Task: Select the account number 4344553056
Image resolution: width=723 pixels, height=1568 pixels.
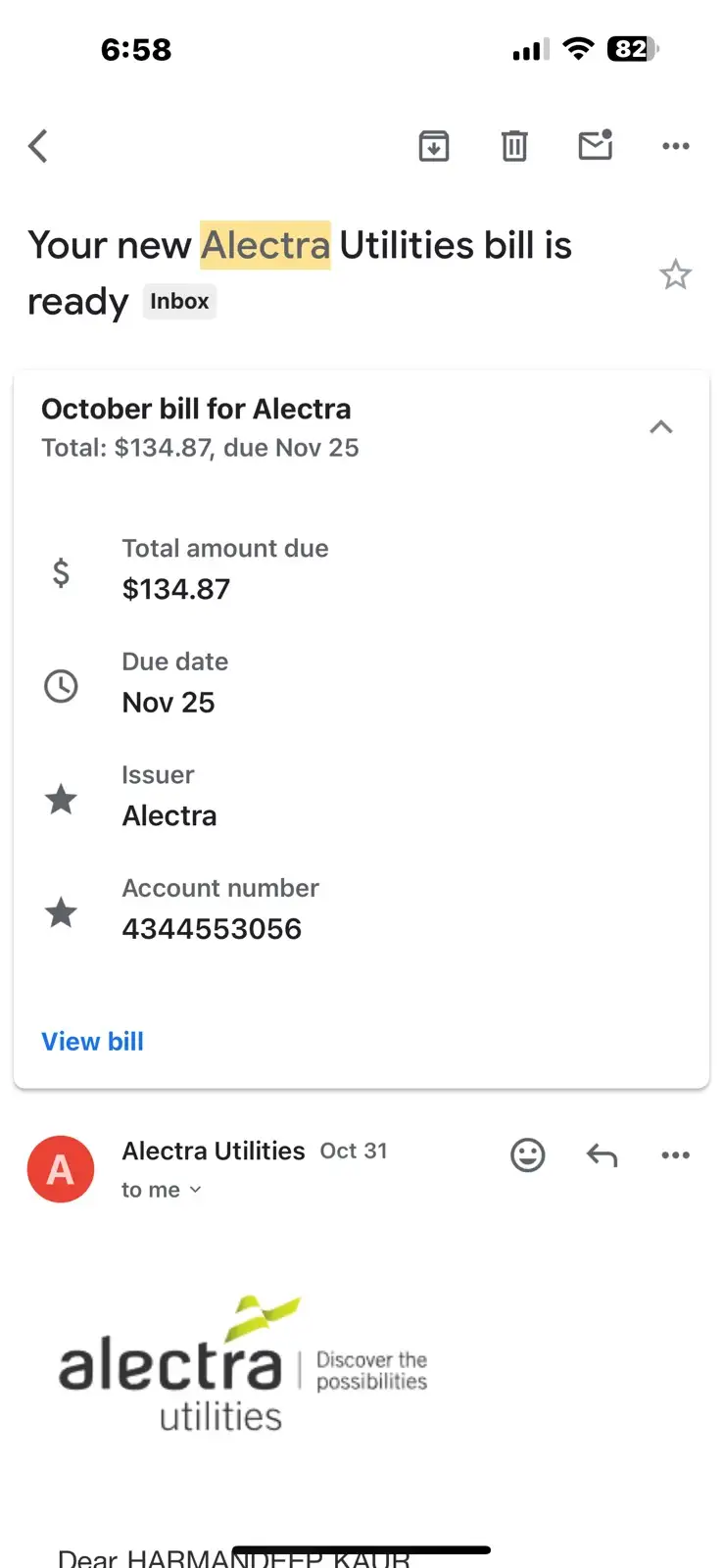Action: [x=212, y=929]
